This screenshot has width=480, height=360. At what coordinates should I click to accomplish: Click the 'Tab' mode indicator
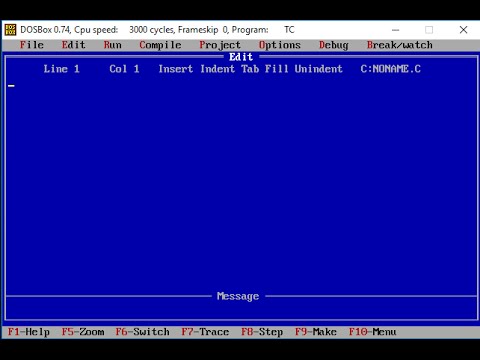[x=250, y=69]
